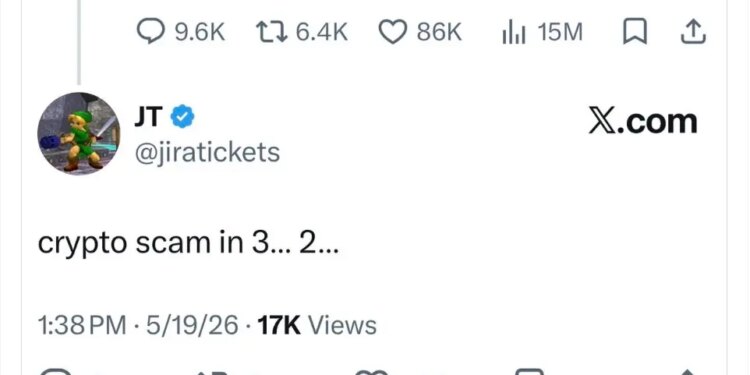This screenshot has height=375, width=750.
Task: Repost using the arrows icon beside 6.4K
Action: (x=272, y=33)
